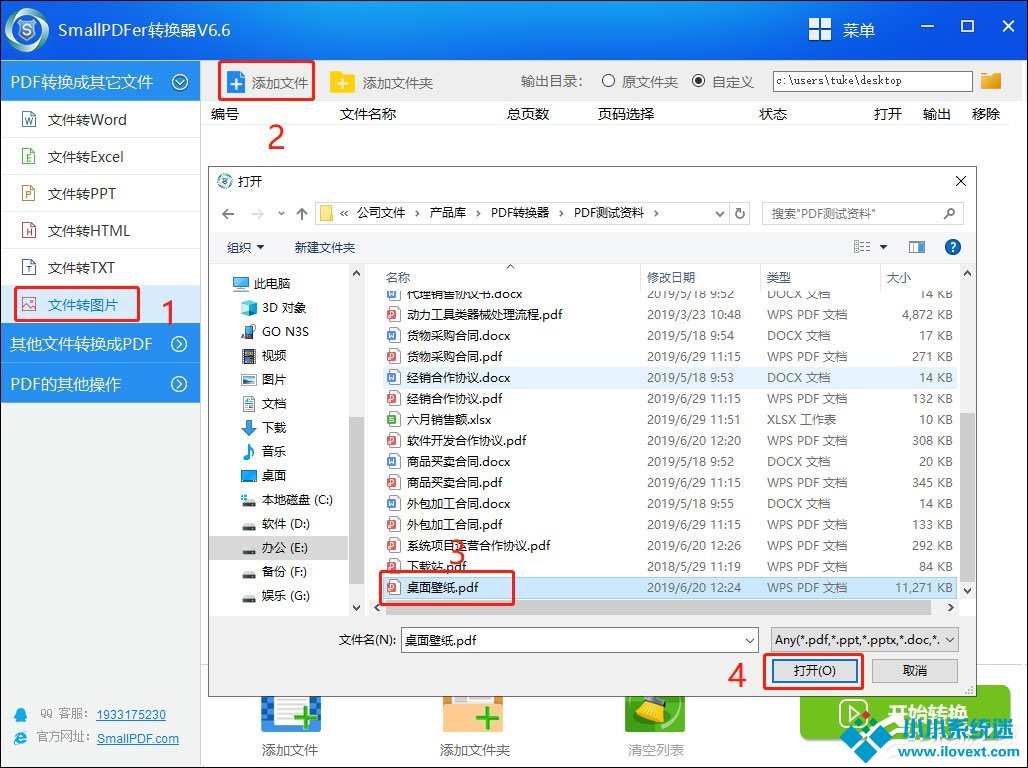Click the Add Folder toolbar icon
The image size is (1028, 768).
tap(343, 82)
